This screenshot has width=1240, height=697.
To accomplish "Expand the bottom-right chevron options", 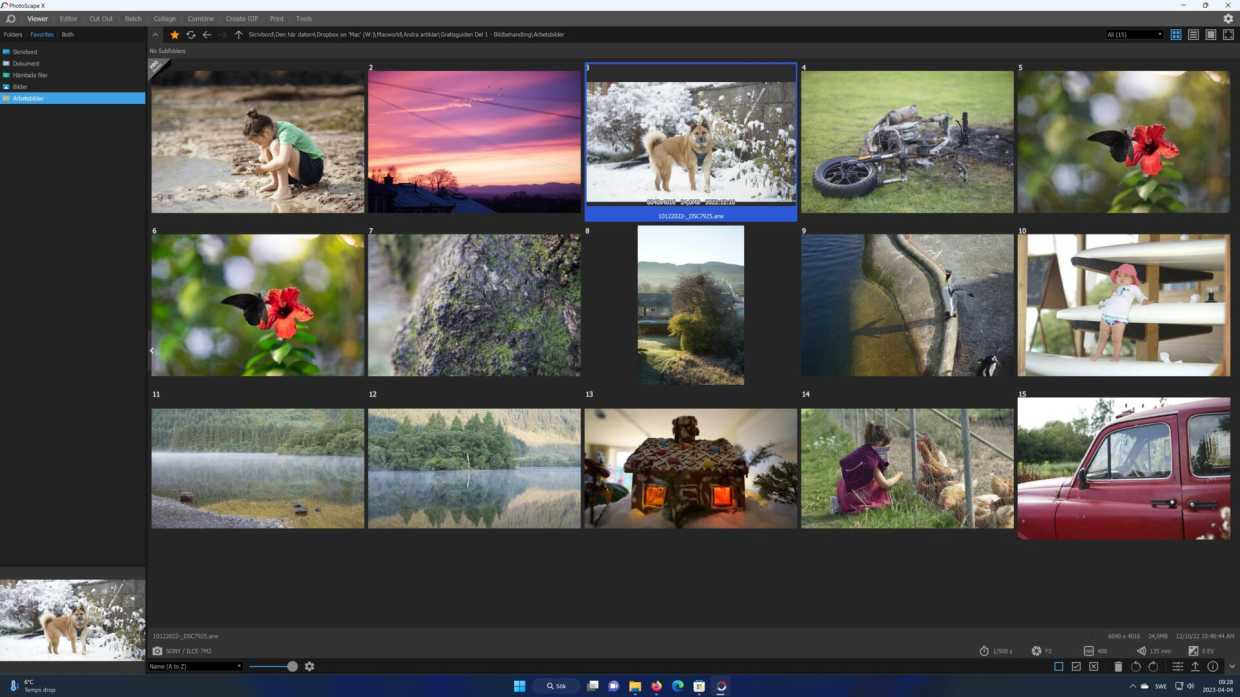I will click(1232, 666).
